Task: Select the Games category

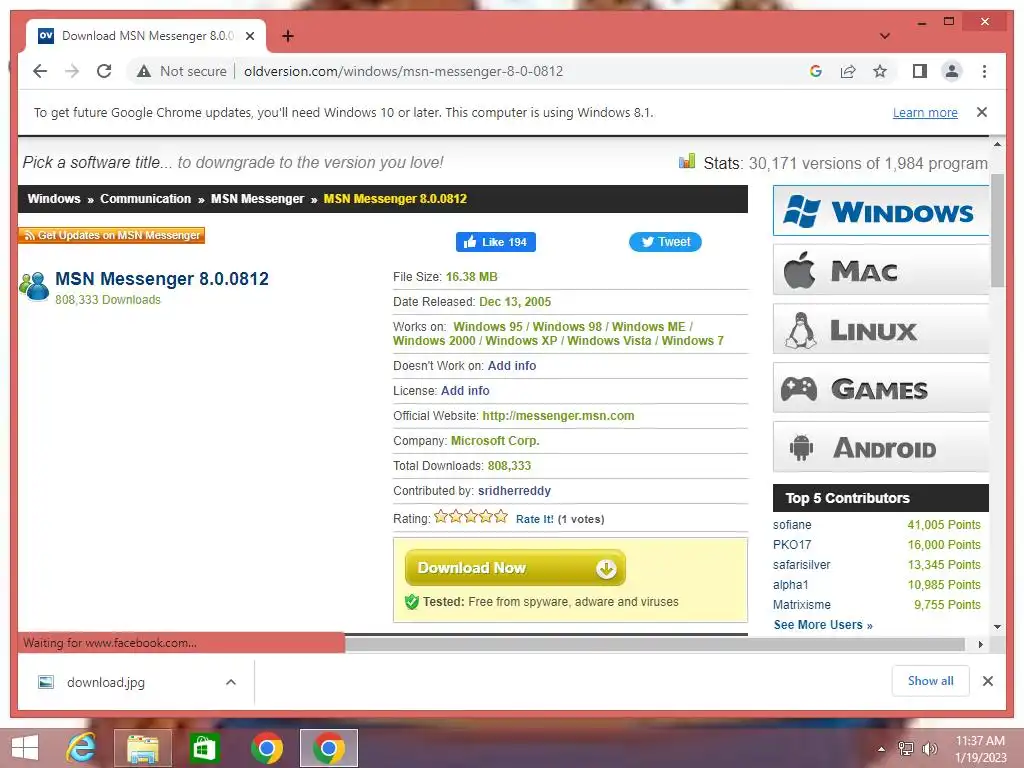Action: (x=881, y=389)
